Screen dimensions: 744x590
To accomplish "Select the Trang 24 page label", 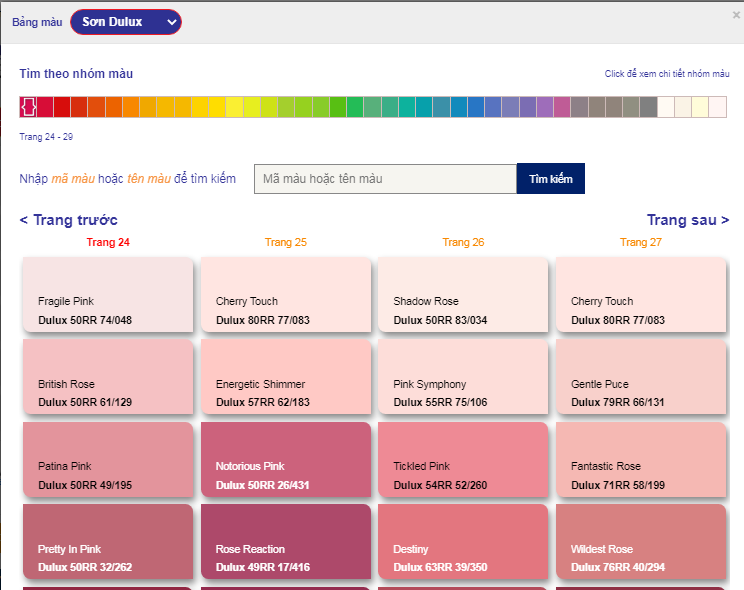I will coord(108,242).
